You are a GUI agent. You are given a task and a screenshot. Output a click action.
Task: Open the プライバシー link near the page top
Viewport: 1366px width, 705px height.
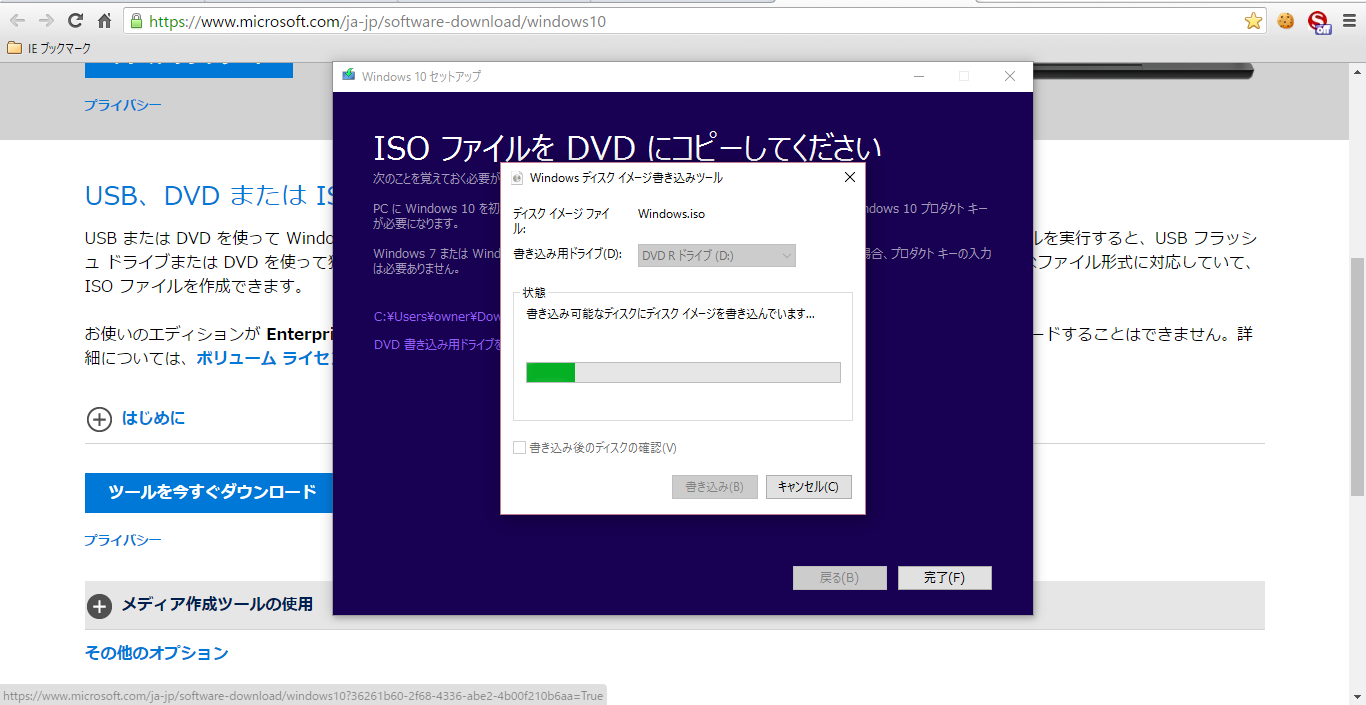click(x=122, y=105)
